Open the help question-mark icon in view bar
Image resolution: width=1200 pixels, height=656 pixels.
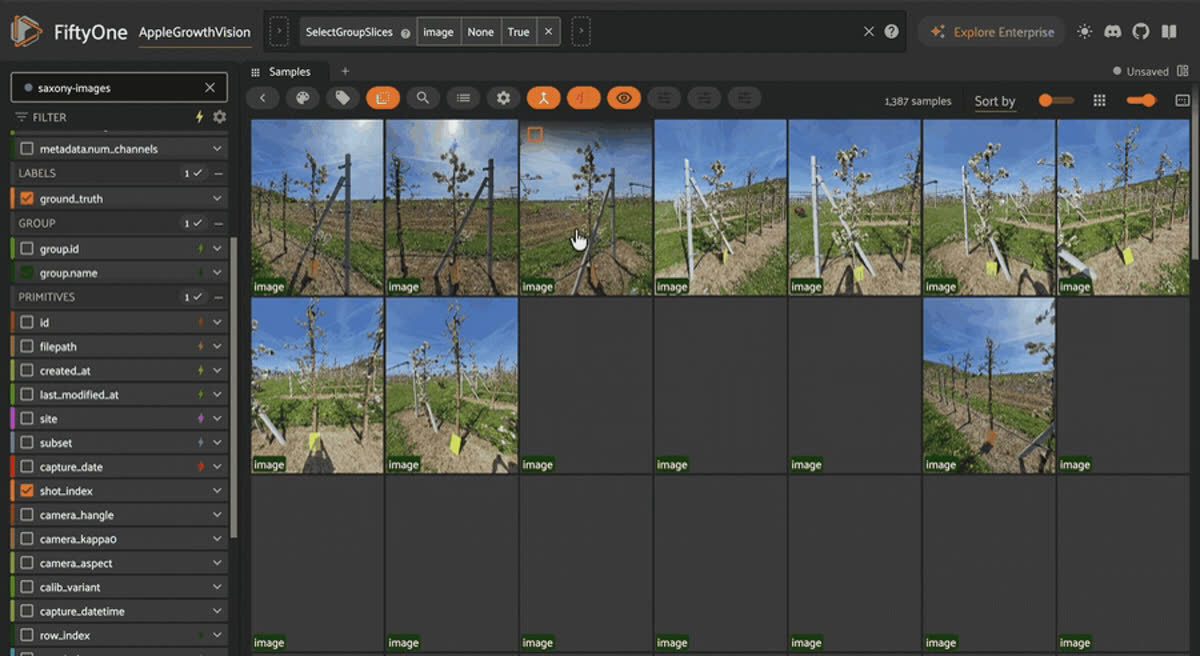point(891,32)
